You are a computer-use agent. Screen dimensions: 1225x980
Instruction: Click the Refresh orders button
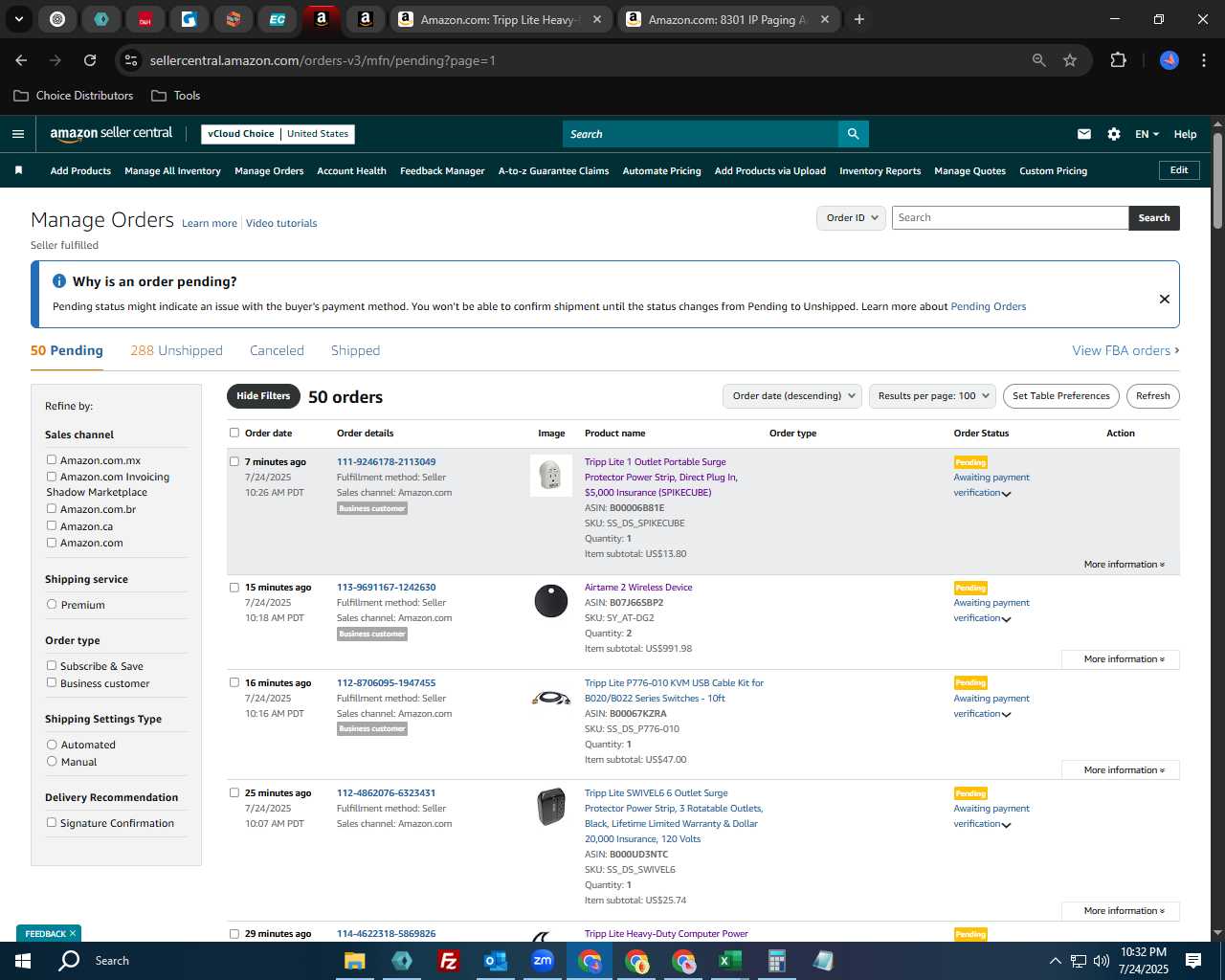[x=1152, y=396]
